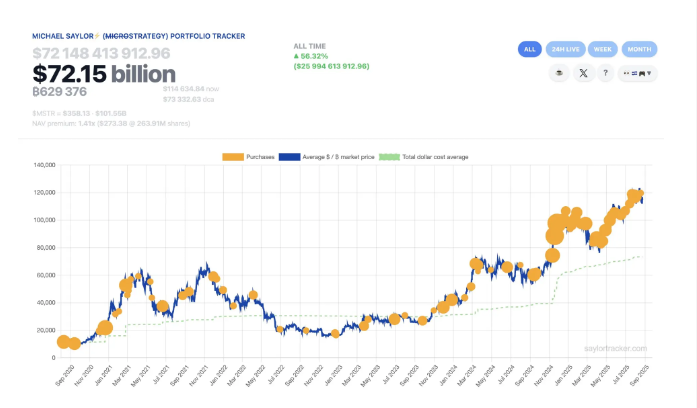Switch to the WEEK time range

[603, 49]
